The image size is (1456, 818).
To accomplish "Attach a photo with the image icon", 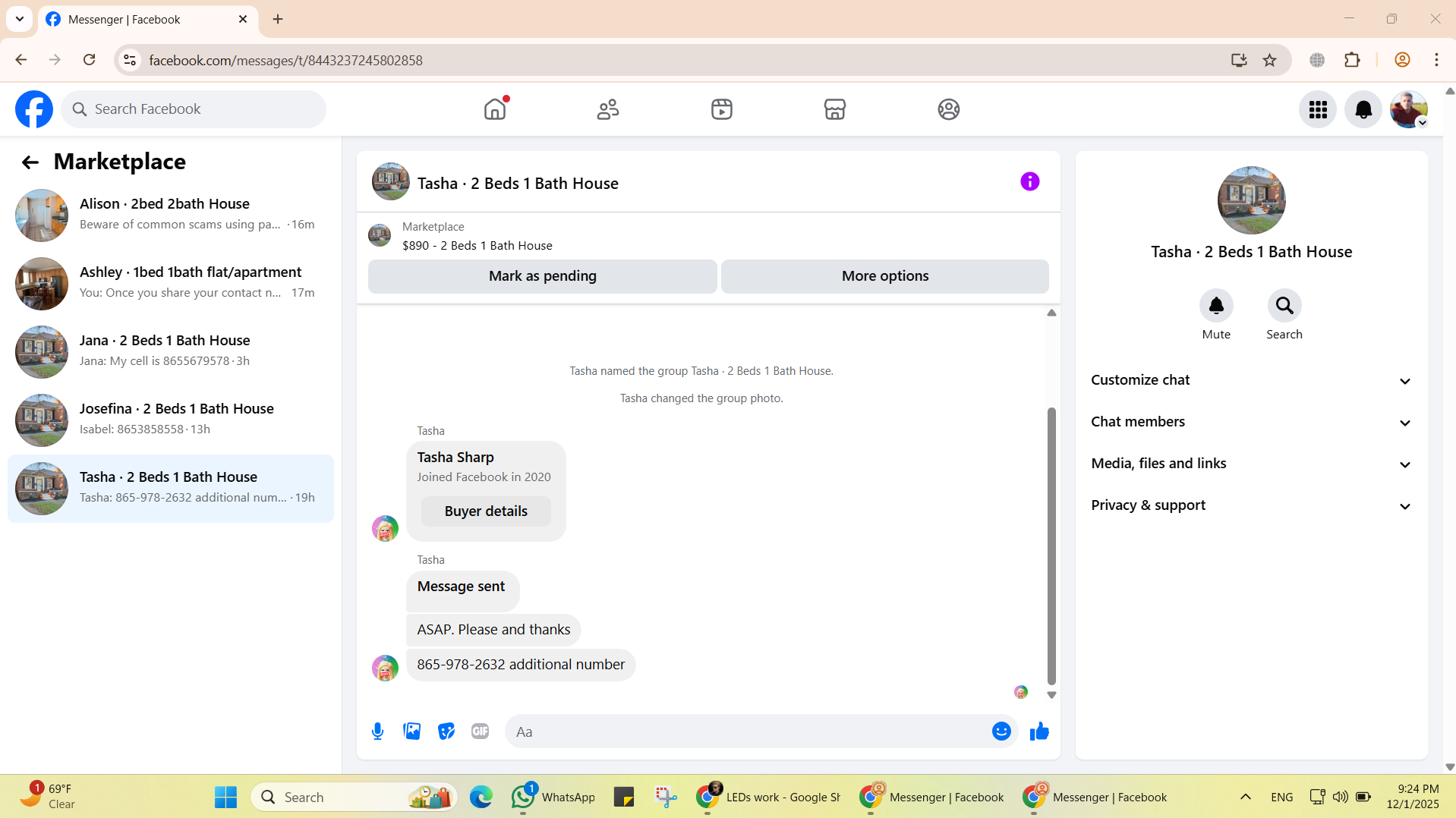I will (x=412, y=731).
